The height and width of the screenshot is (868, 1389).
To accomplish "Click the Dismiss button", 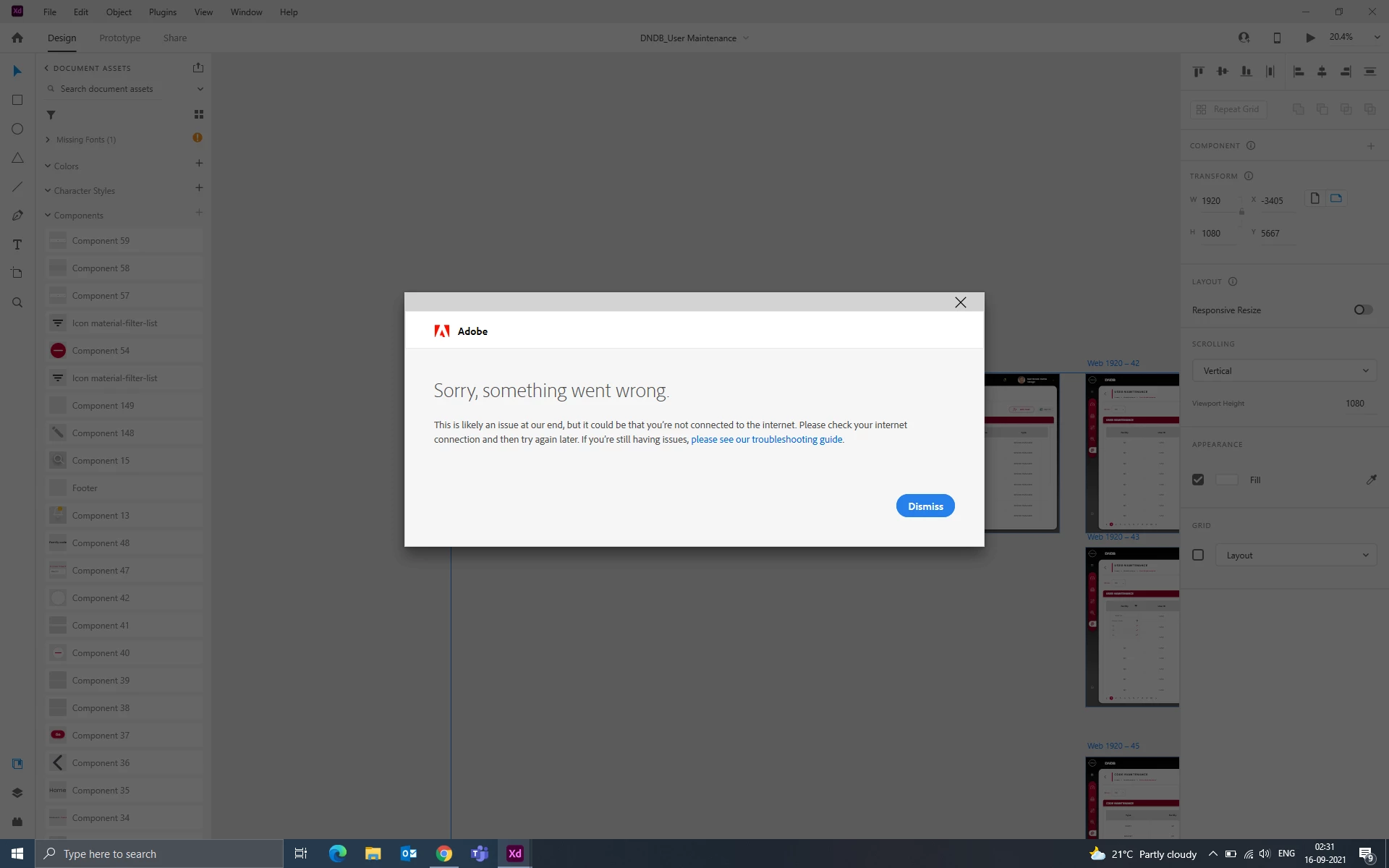I will pos(925,506).
